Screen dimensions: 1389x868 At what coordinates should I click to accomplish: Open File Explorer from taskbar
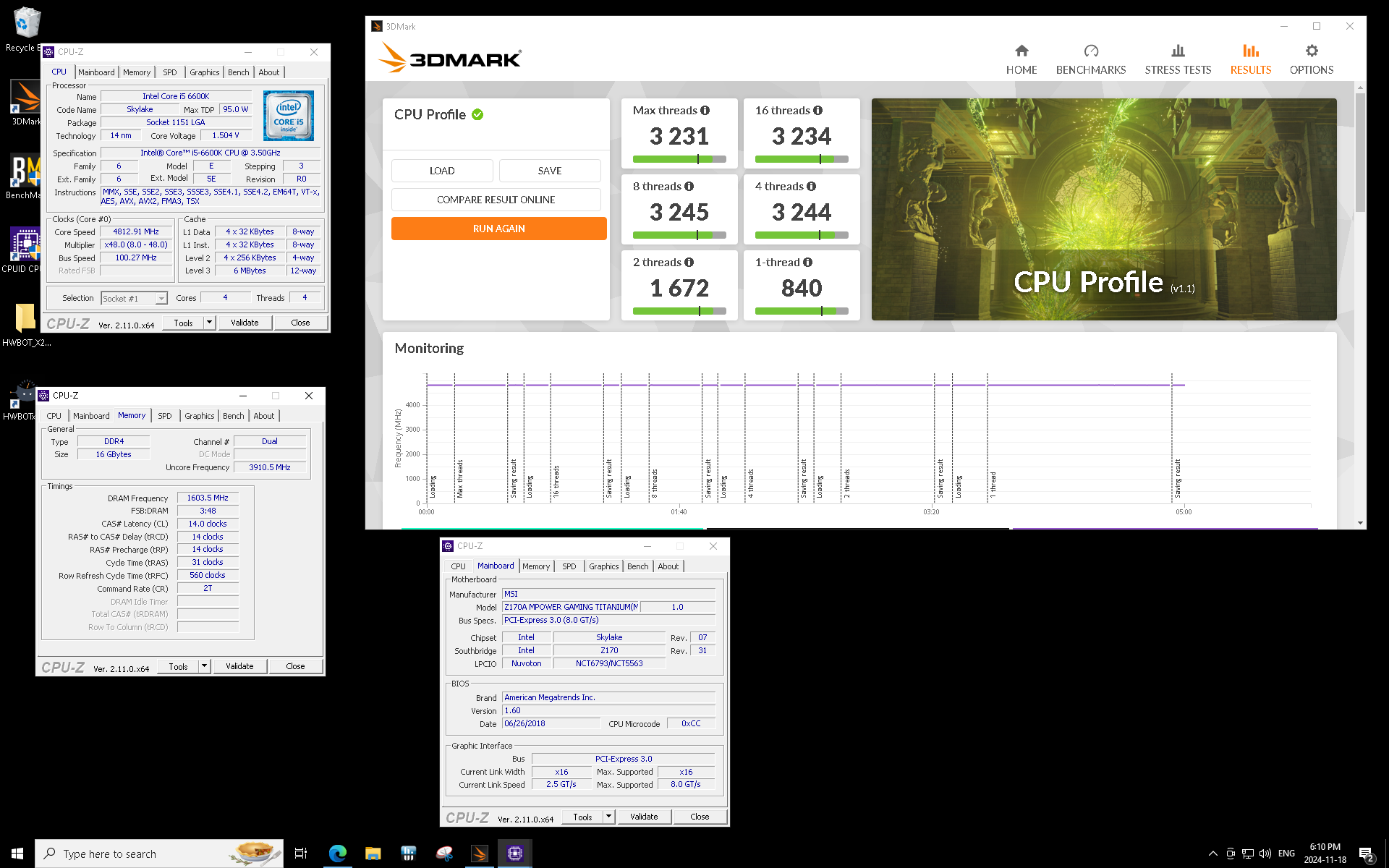373,854
